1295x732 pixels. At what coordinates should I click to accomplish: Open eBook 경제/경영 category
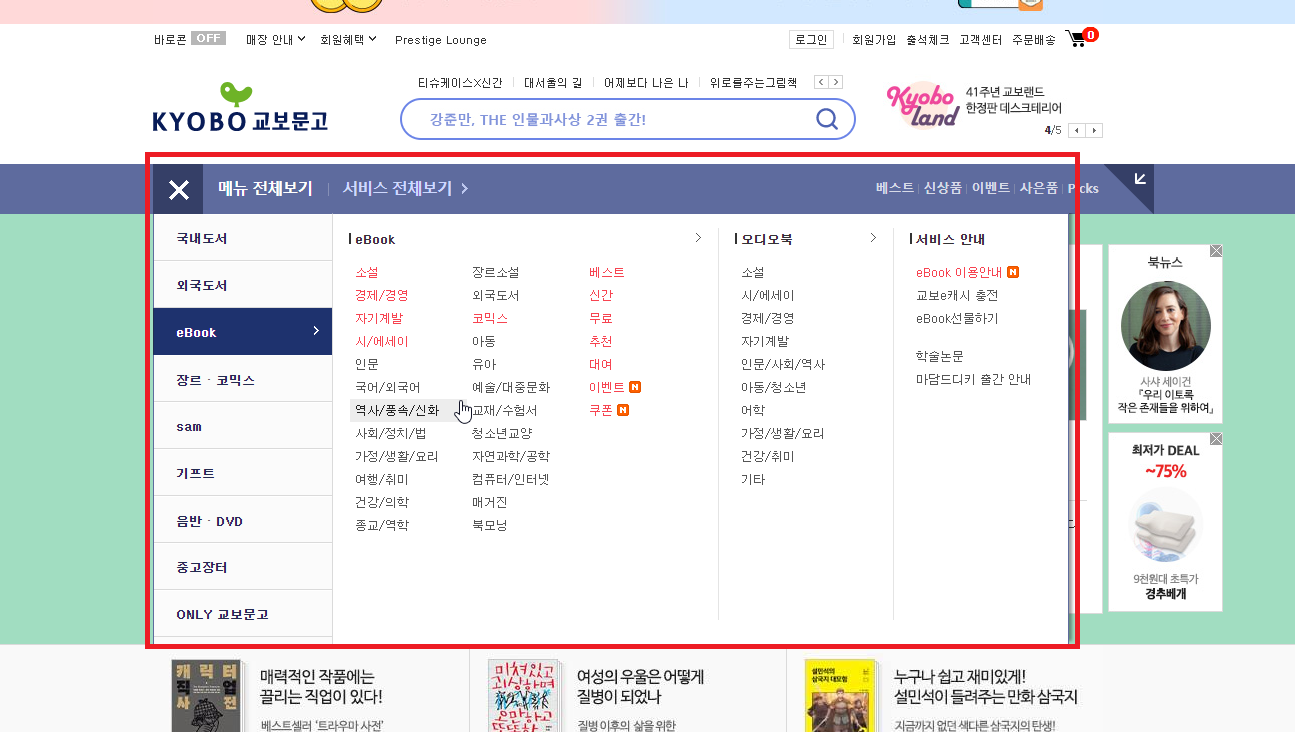point(382,295)
